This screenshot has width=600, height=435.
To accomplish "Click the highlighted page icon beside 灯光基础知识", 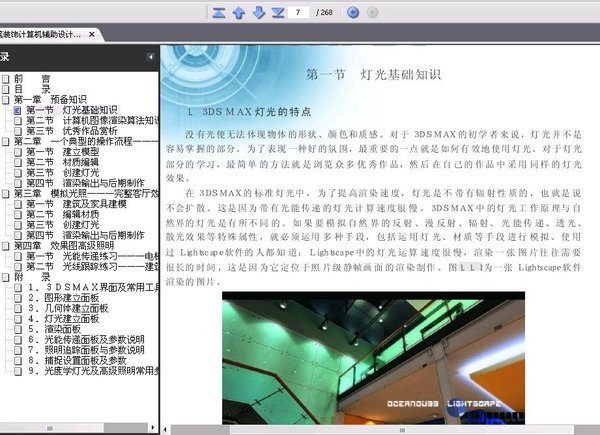I will pos(17,110).
